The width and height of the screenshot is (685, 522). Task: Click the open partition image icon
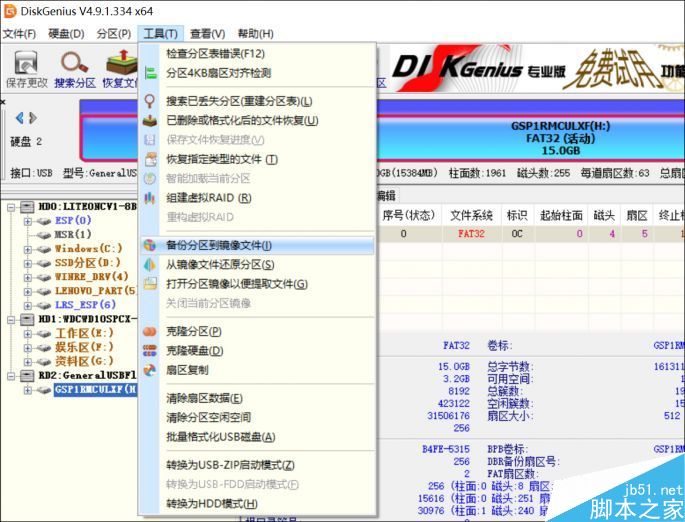point(150,284)
